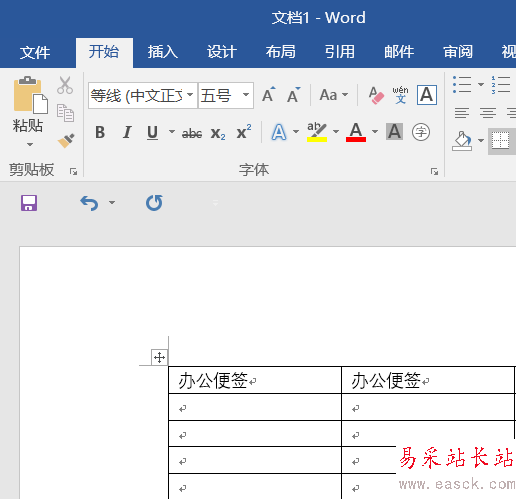The width and height of the screenshot is (516, 499).
Task: Click the numbered list icon
Action: click(501, 84)
